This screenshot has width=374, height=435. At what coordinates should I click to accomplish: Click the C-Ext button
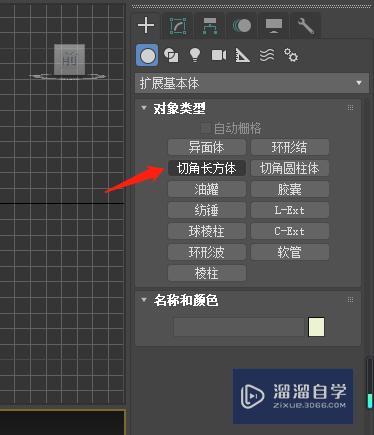pyautogui.click(x=290, y=231)
